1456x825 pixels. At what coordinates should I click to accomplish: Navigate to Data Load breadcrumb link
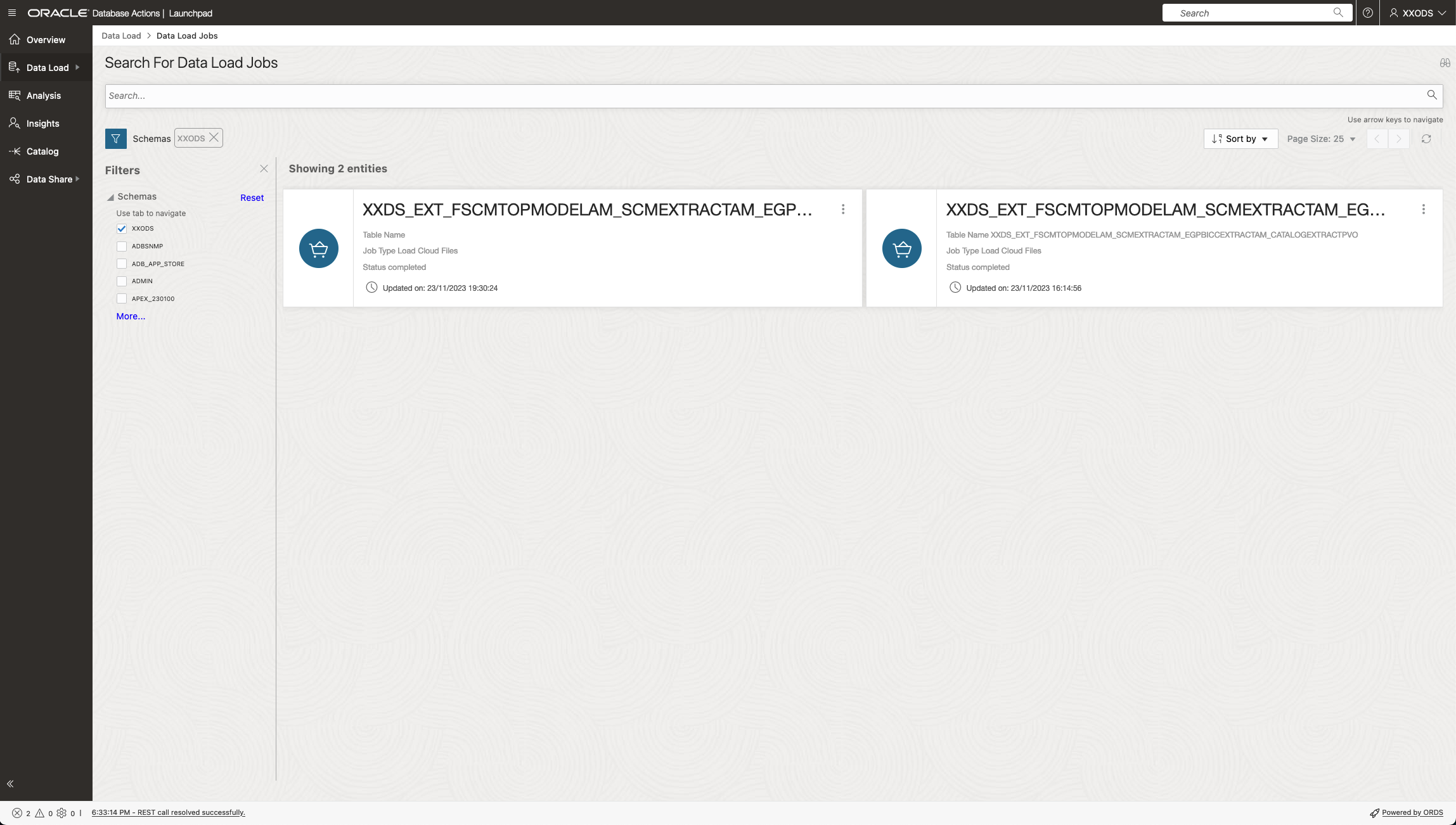tap(120, 35)
